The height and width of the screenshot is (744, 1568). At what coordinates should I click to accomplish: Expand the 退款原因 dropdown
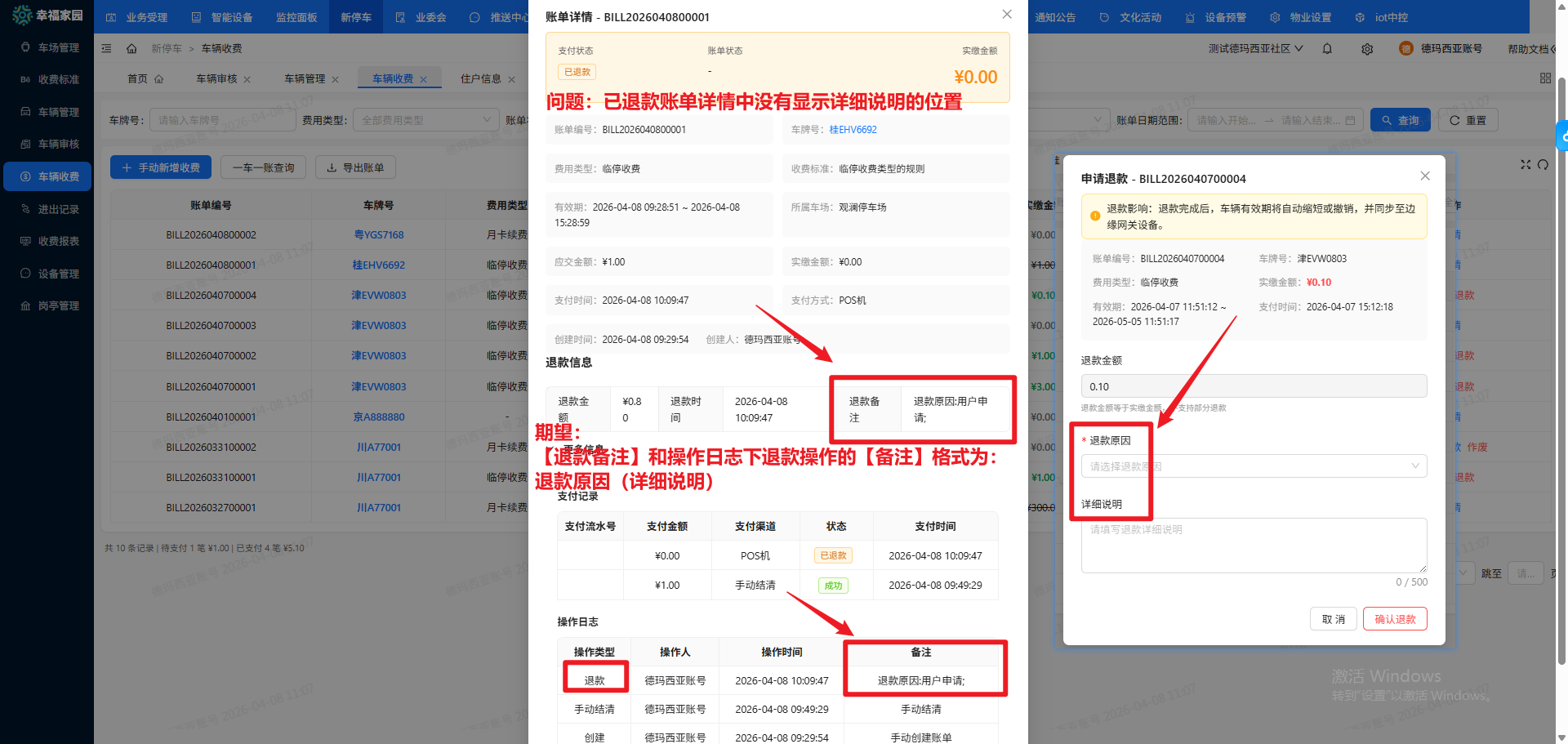(x=1254, y=466)
